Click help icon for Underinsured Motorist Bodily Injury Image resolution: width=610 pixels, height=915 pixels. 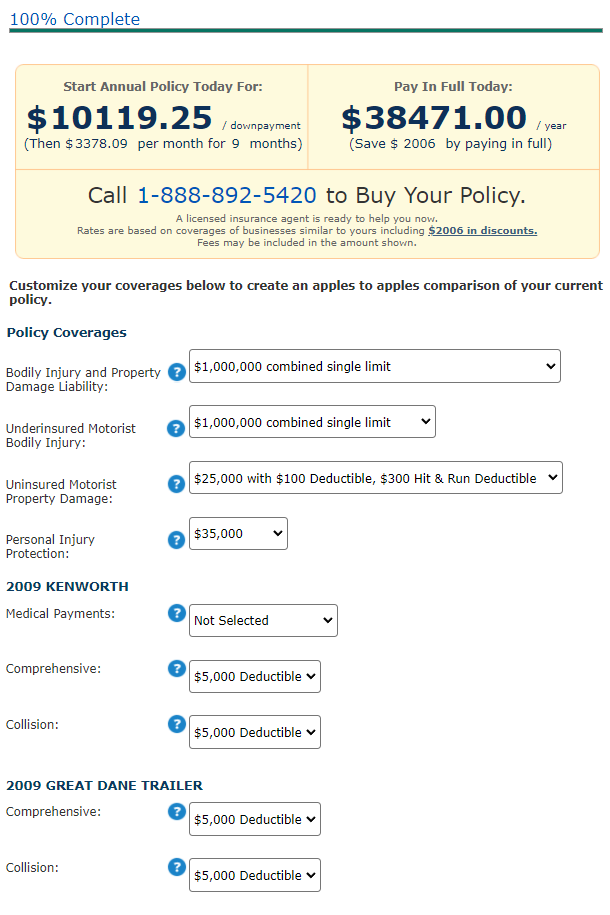(176, 428)
